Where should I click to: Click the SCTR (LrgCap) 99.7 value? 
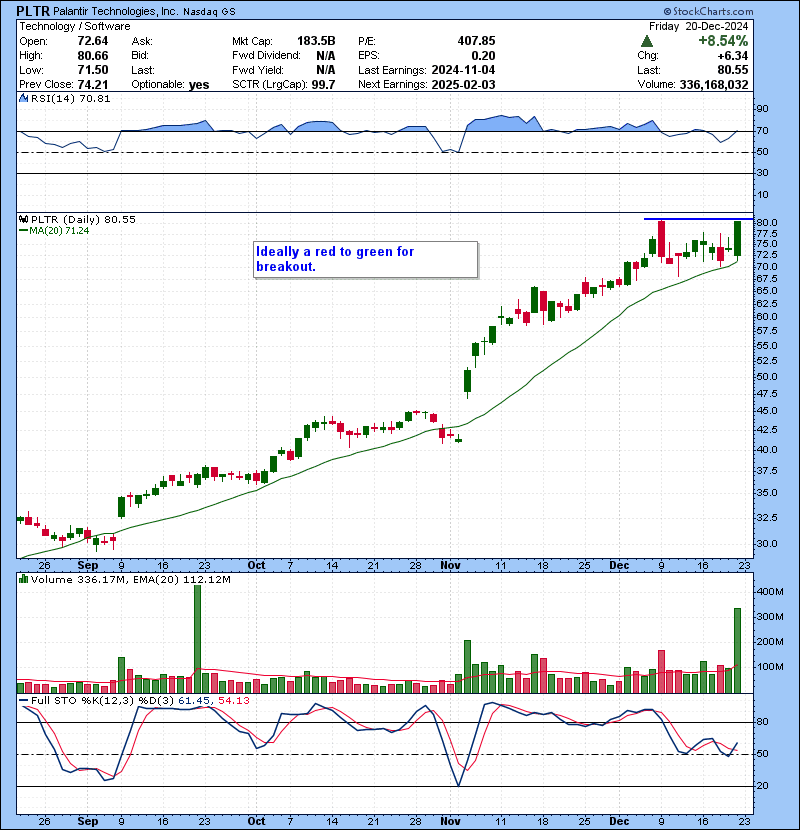tap(323, 85)
